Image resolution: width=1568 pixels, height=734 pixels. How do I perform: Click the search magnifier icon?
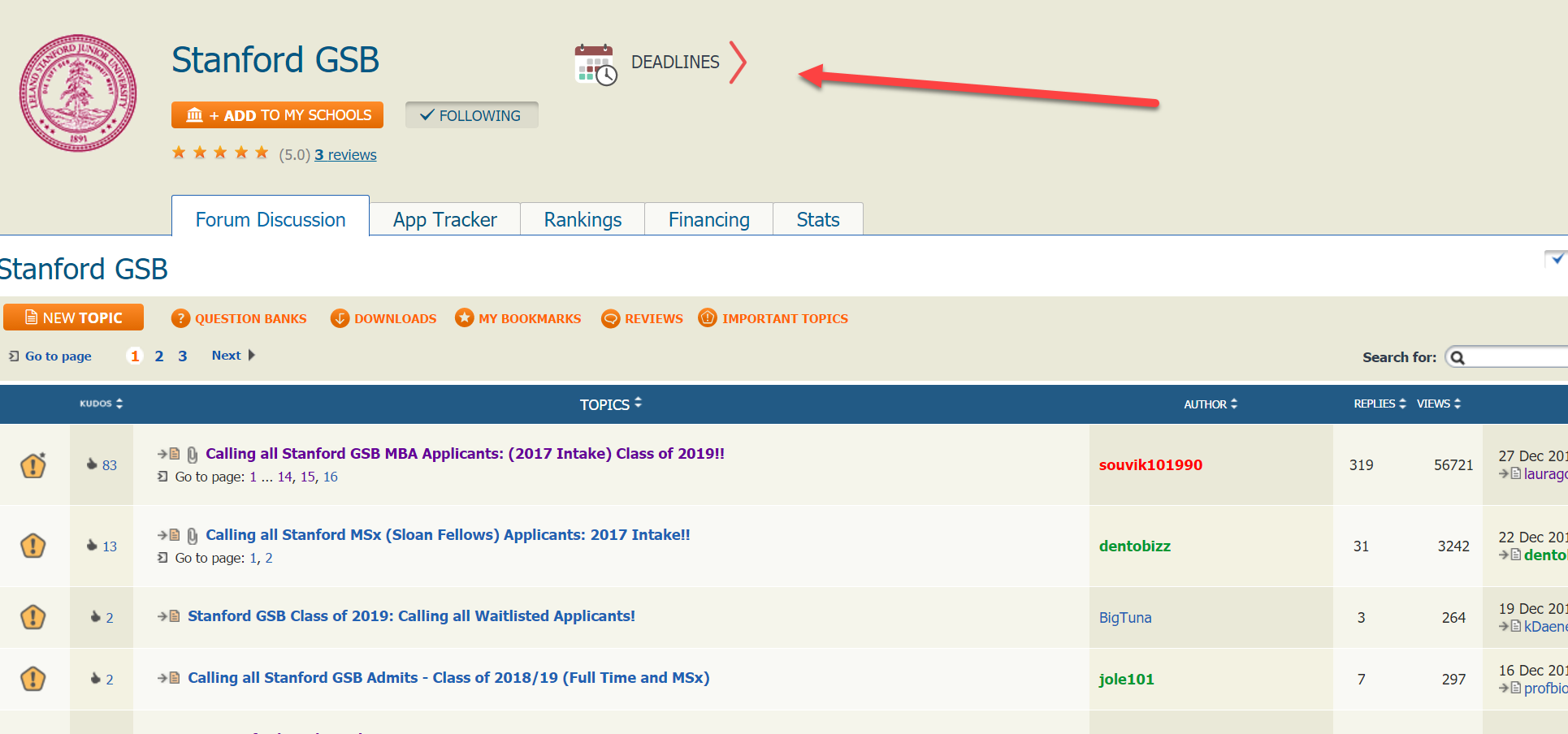[1458, 358]
